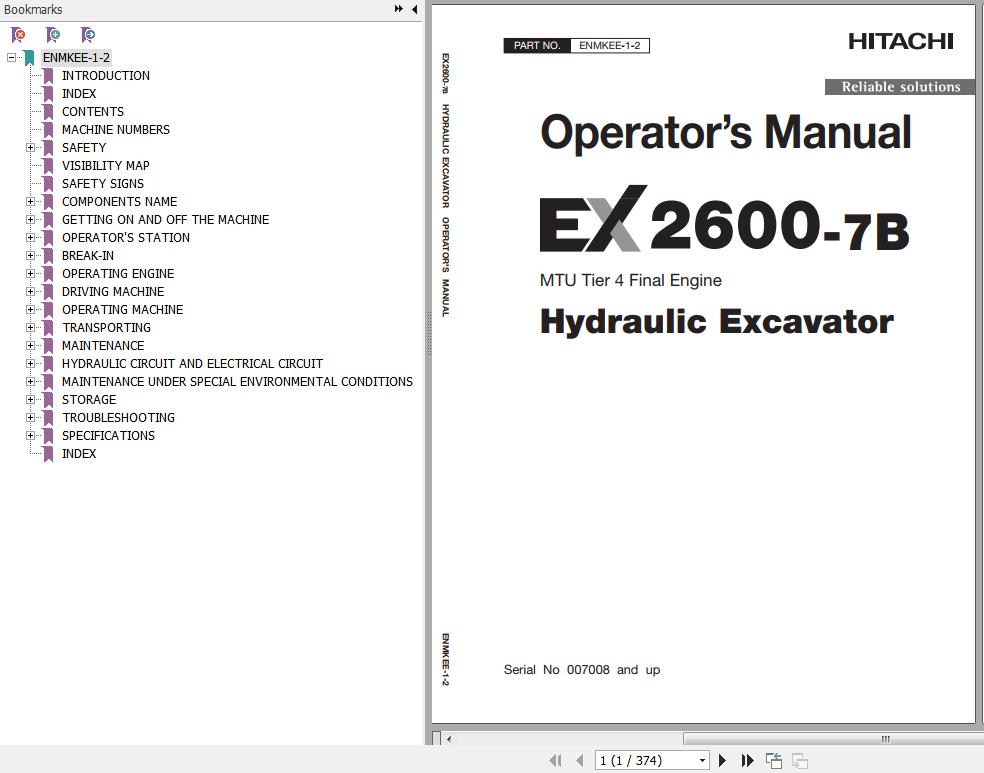Click the previous view navigation icon
Viewport: 984px width, 773px height.
click(x=774, y=760)
